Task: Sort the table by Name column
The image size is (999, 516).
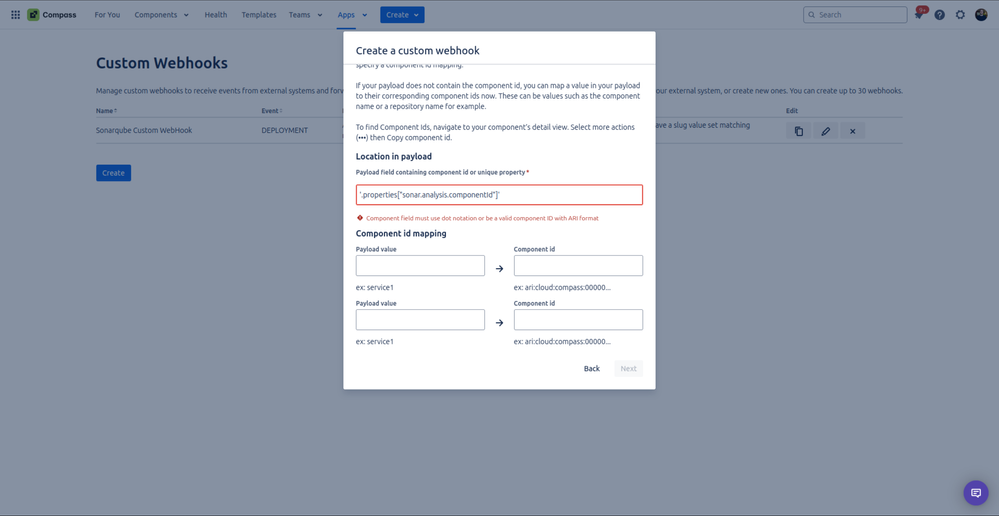Action: 106,111
